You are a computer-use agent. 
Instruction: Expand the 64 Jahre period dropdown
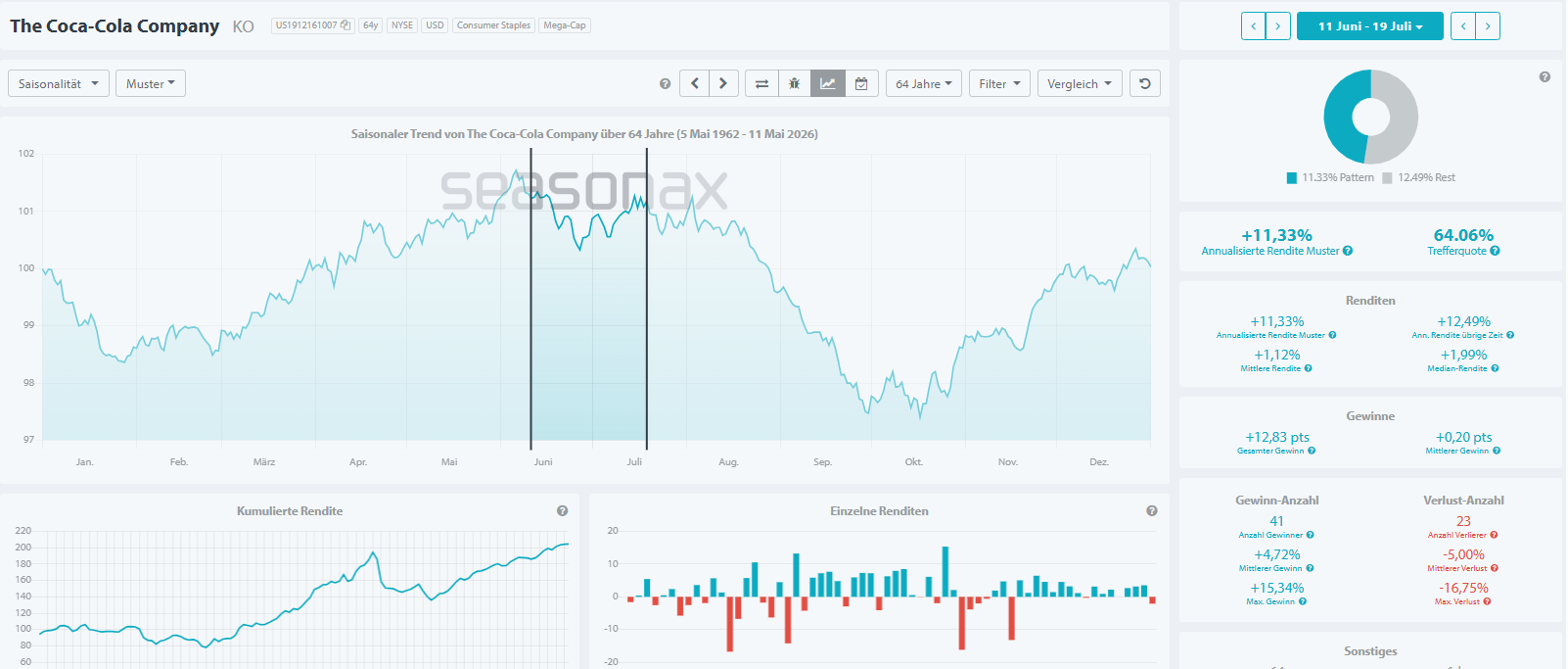924,83
